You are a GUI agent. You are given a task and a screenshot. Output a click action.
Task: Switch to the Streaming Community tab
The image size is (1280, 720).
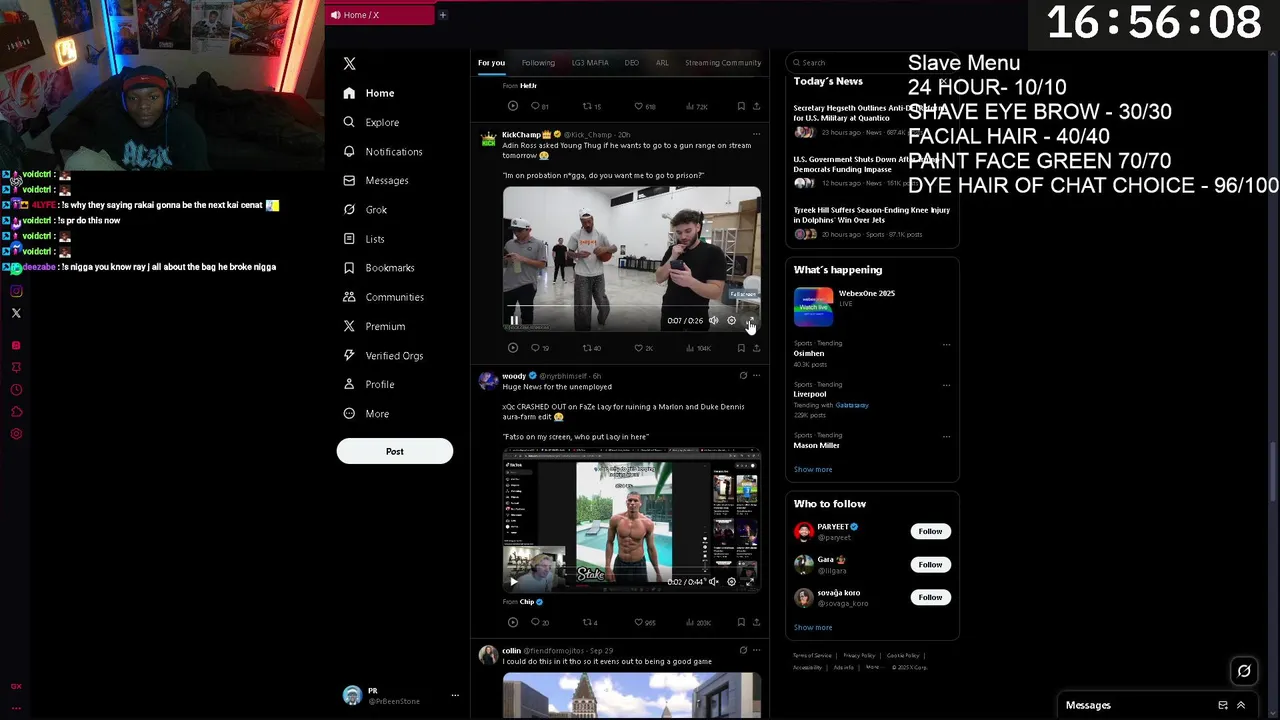[723, 62]
